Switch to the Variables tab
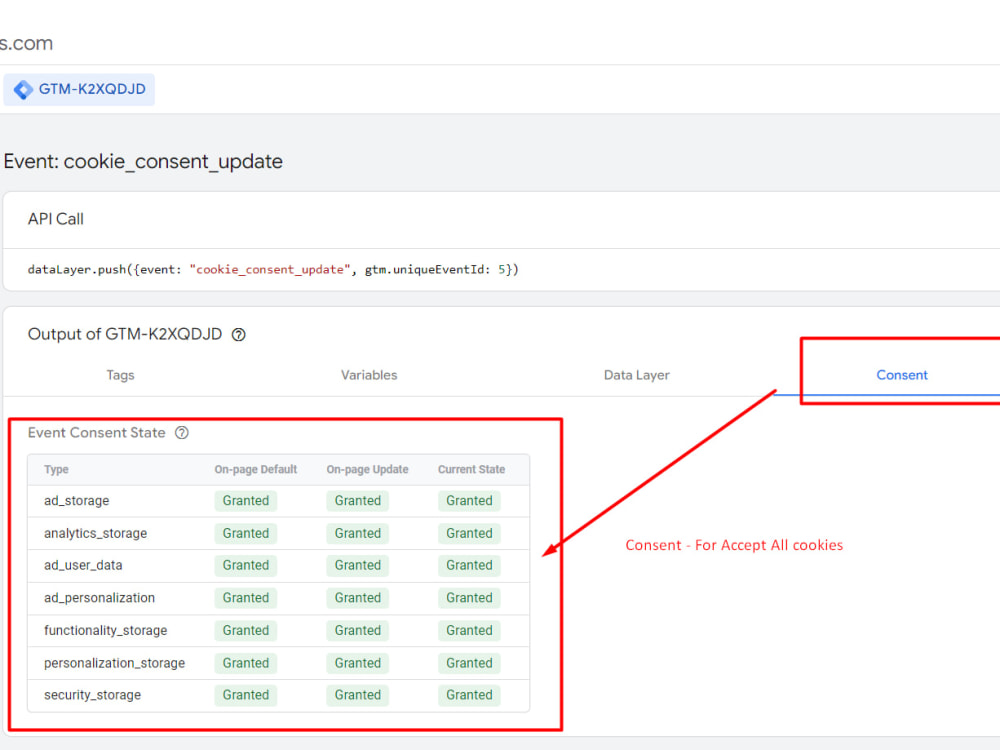The width and height of the screenshot is (1000, 750). click(369, 375)
